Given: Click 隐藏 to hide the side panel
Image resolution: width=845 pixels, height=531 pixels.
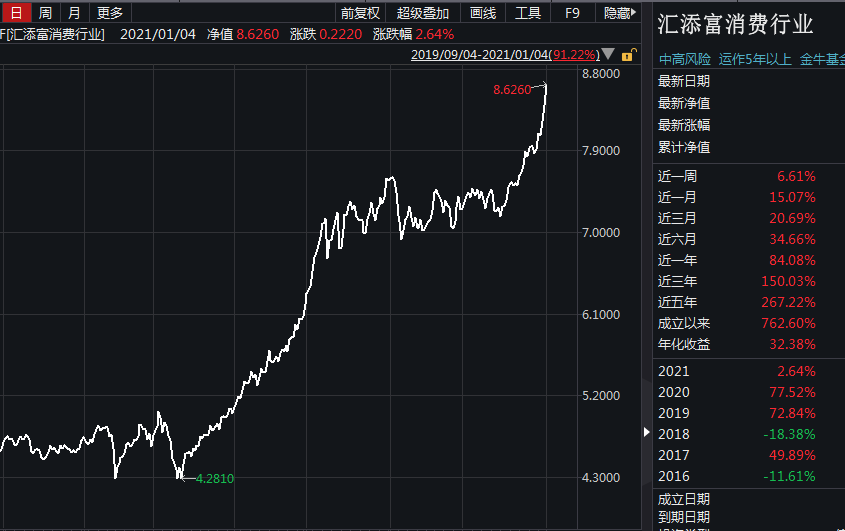Looking at the screenshot, I should pyautogui.click(x=619, y=12).
